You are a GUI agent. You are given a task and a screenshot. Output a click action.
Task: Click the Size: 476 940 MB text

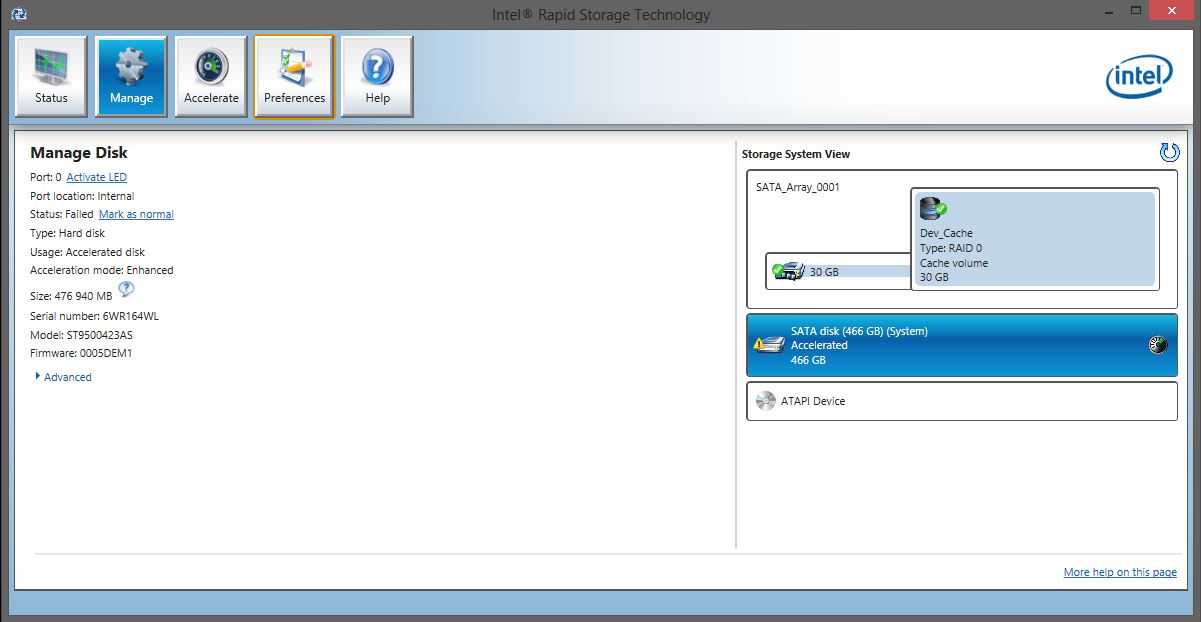(71, 296)
